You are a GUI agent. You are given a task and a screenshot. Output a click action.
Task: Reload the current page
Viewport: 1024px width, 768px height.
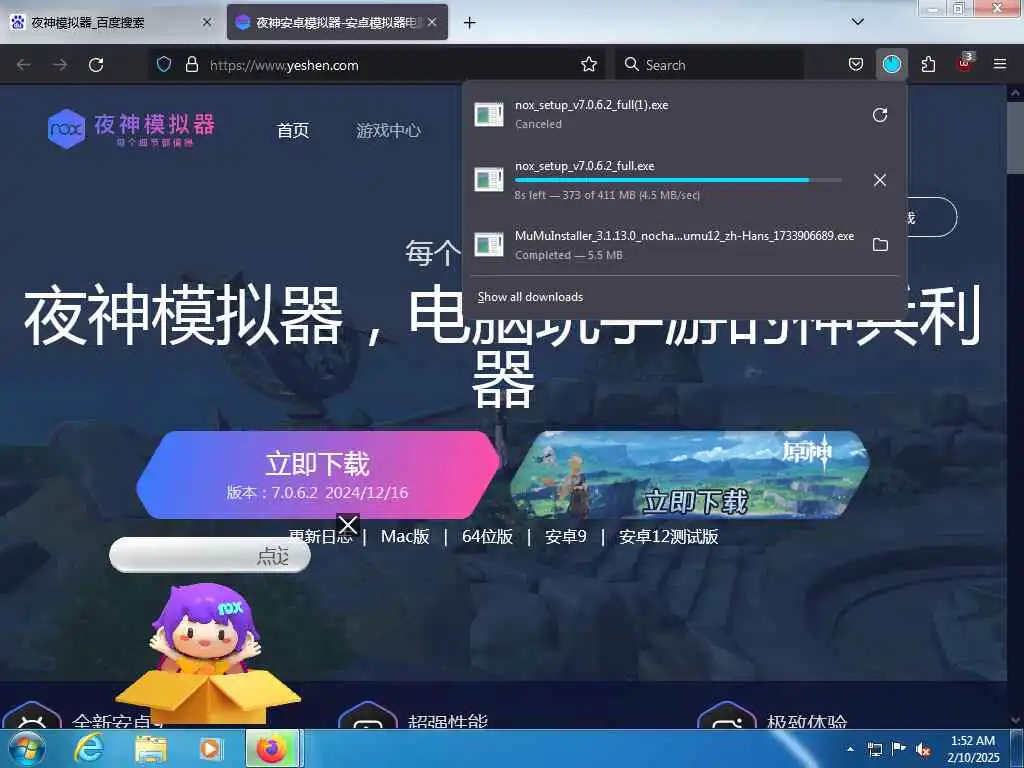coord(96,65)
